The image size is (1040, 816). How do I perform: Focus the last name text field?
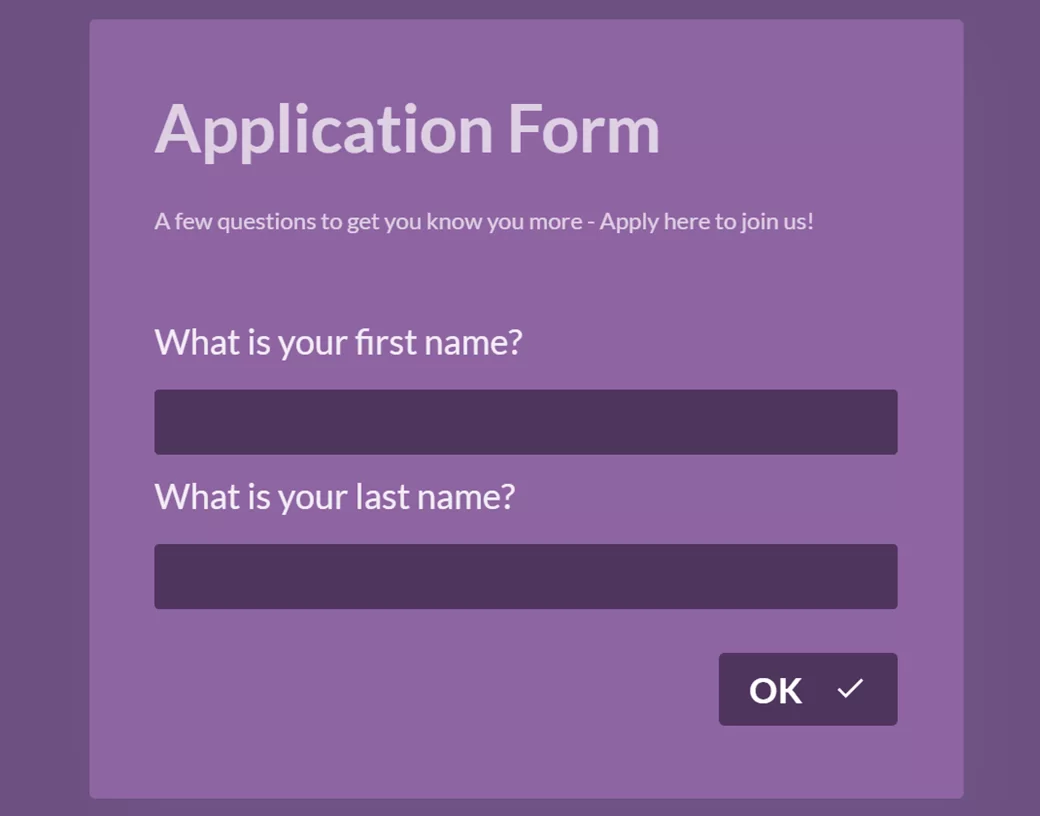(525, 576)
